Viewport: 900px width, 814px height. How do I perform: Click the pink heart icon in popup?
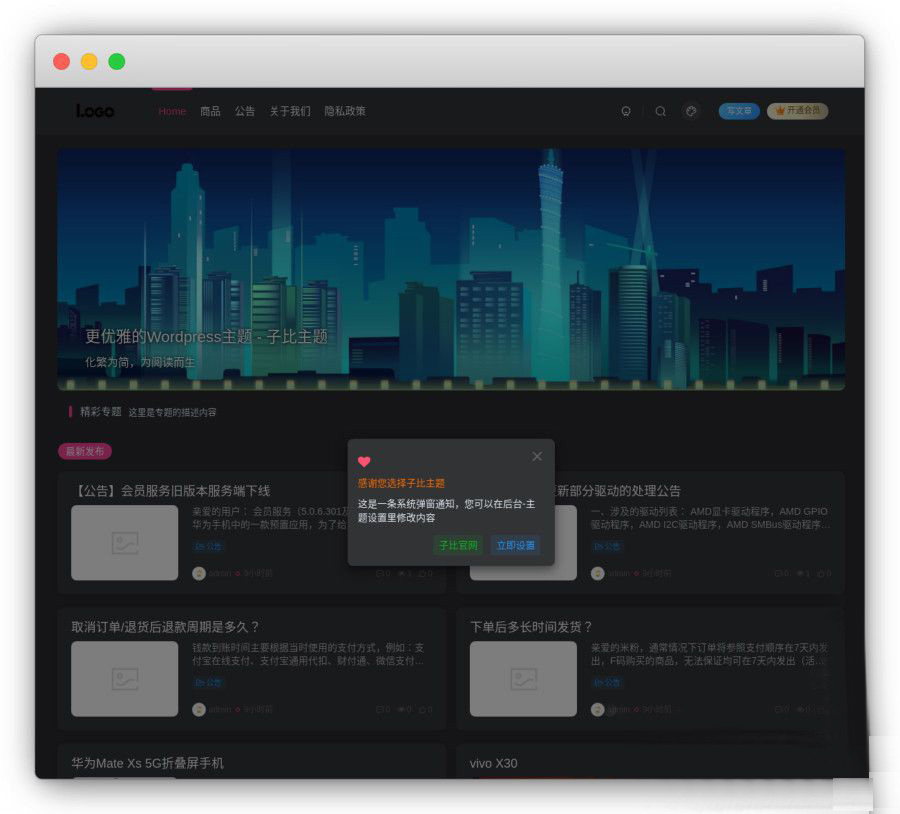(364, 461)
